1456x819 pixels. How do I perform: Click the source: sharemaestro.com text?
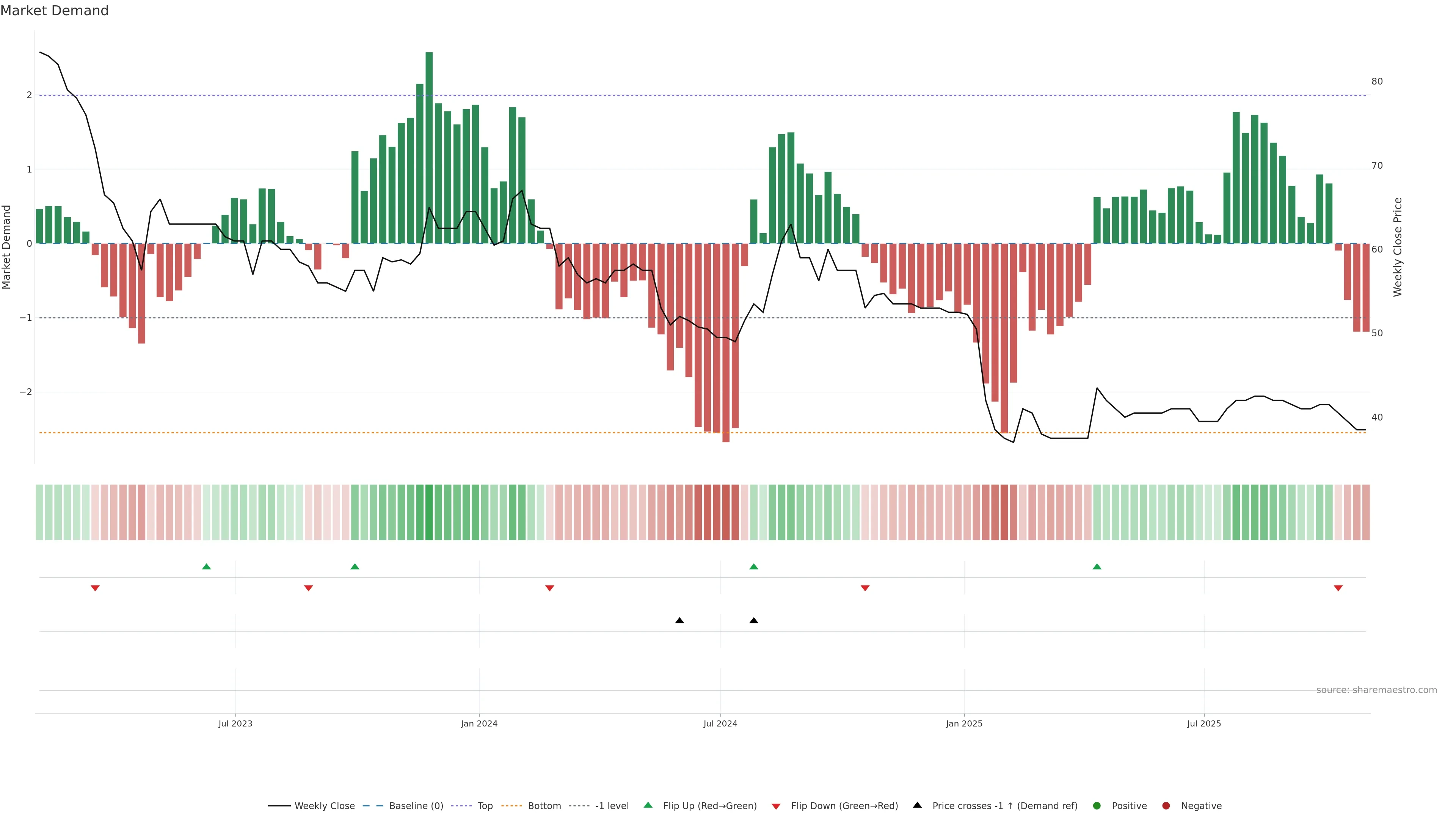[x=1376, y=690]
